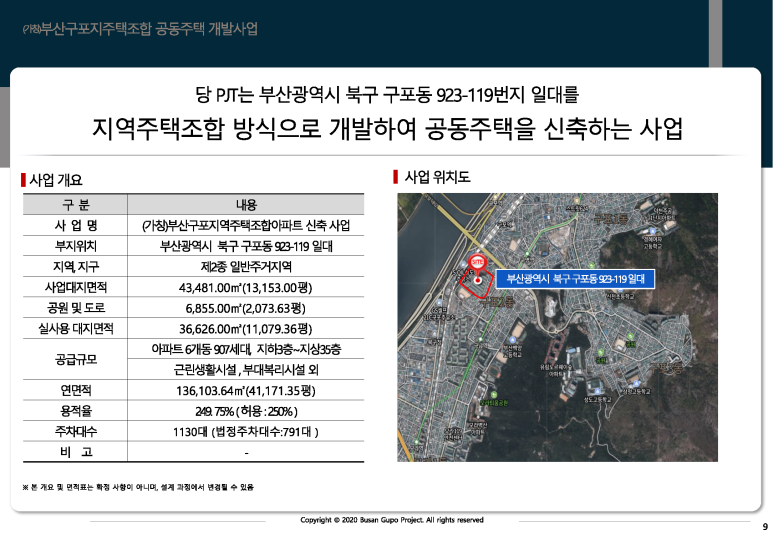The width and height of the screenshot is (773, 535).
Task: Select the value '1130대 (법정주차대수:791대)'
Action: (246, 432)
